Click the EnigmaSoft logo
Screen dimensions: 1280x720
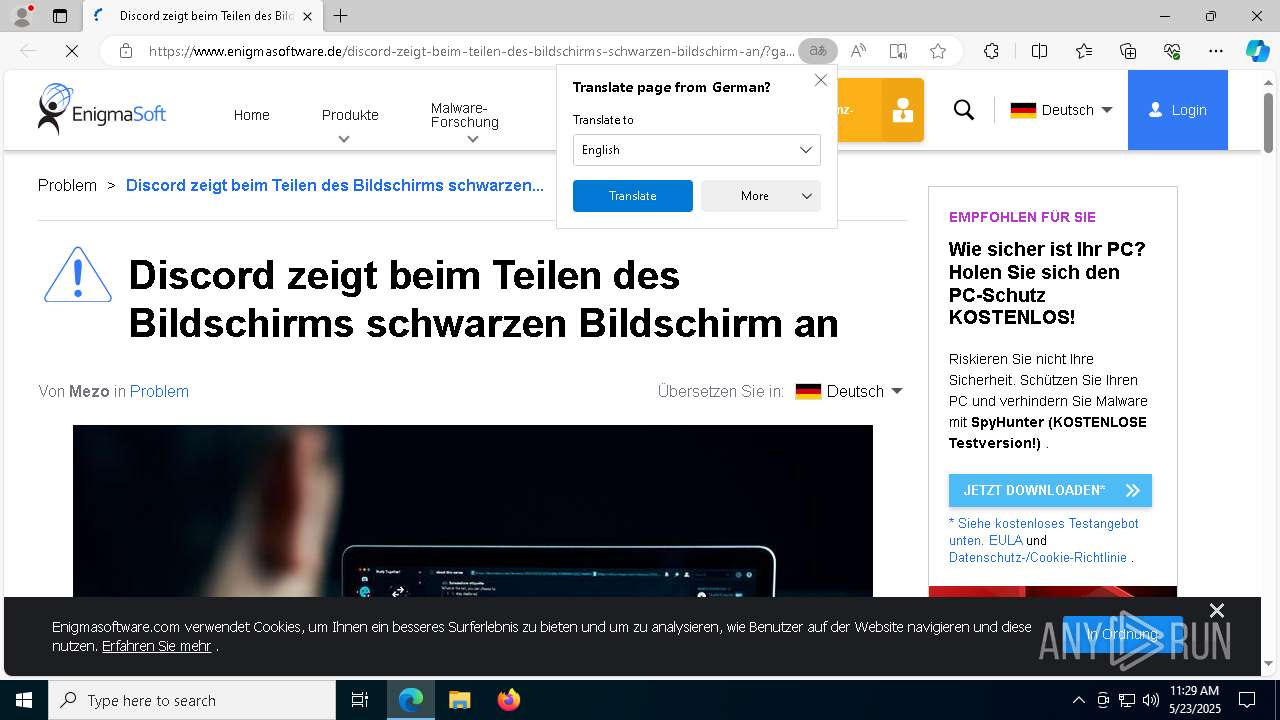[x=102, y=110]
